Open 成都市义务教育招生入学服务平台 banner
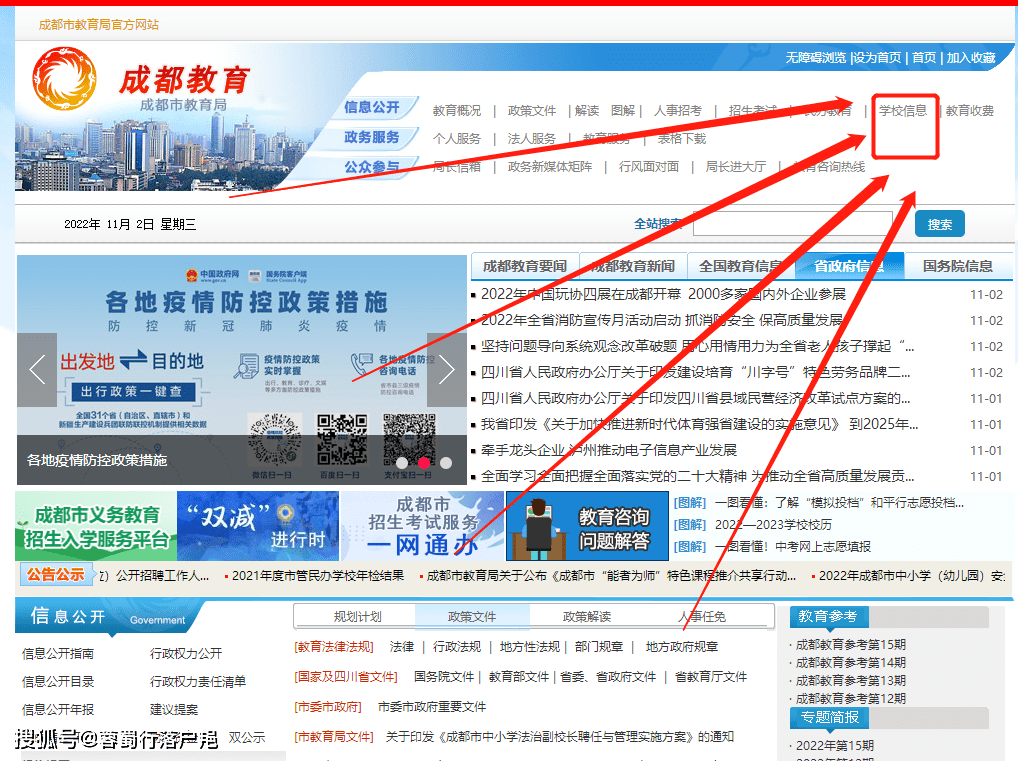 95,526
